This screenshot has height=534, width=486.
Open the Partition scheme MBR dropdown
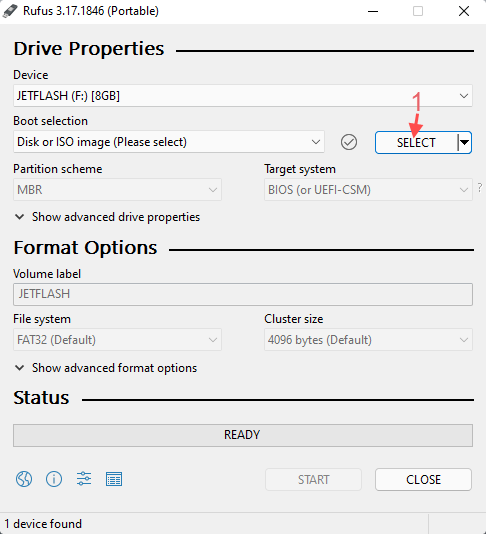117,190
